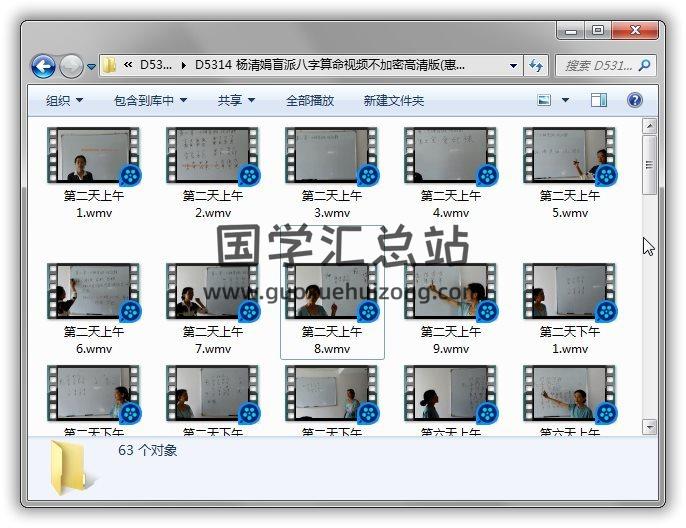
Task: Click the double chevron in address bar
Action: [x=128, y=65]
